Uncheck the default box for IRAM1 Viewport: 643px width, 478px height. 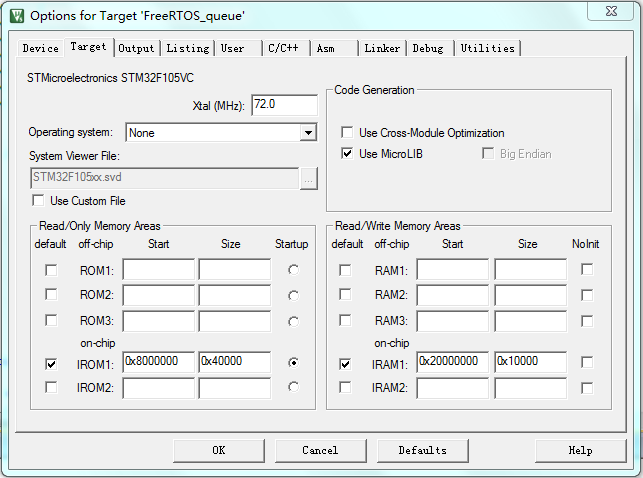point(345,364)
